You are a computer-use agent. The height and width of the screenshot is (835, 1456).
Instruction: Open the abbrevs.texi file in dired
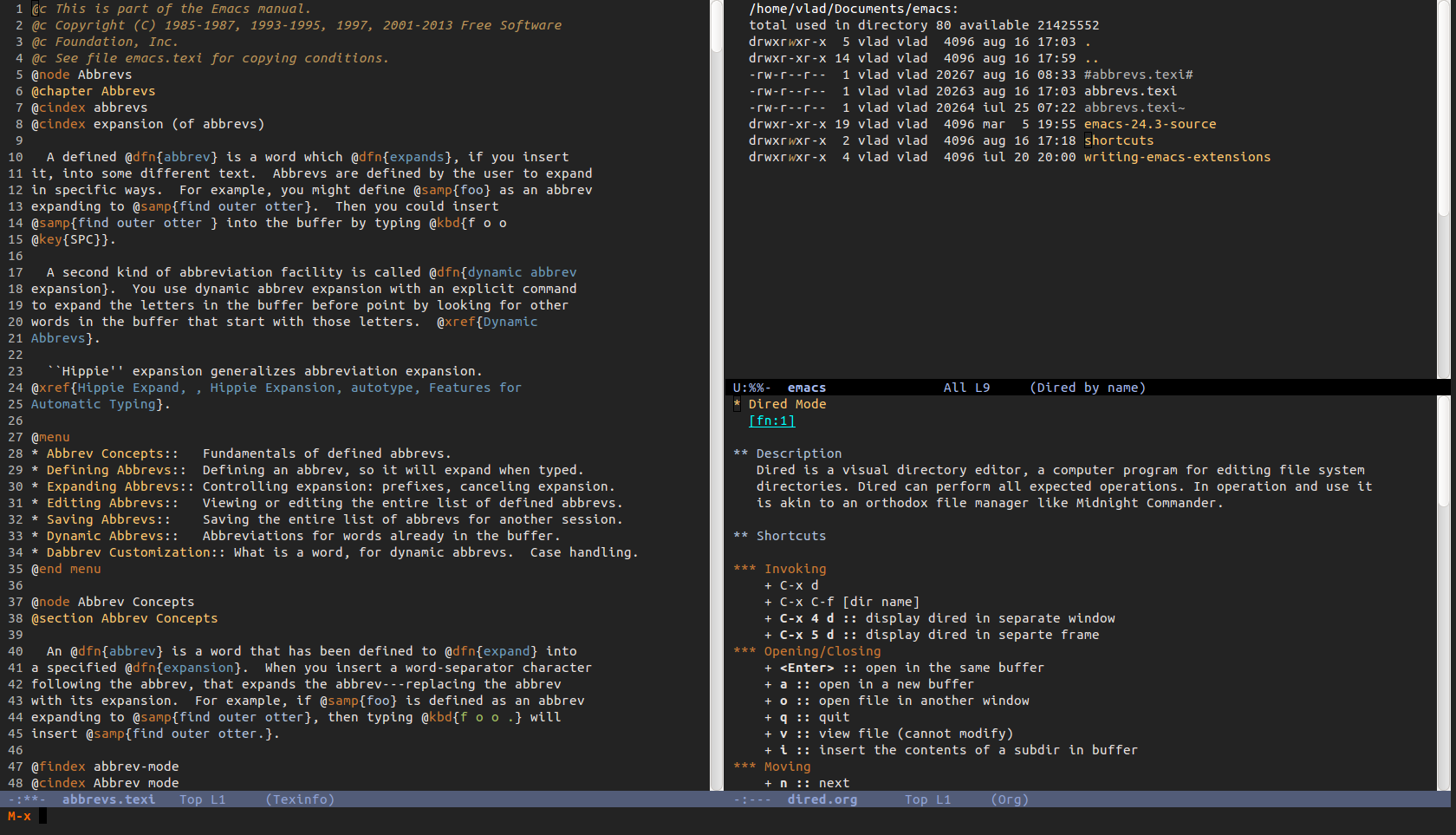click(x=1130, y=91)
